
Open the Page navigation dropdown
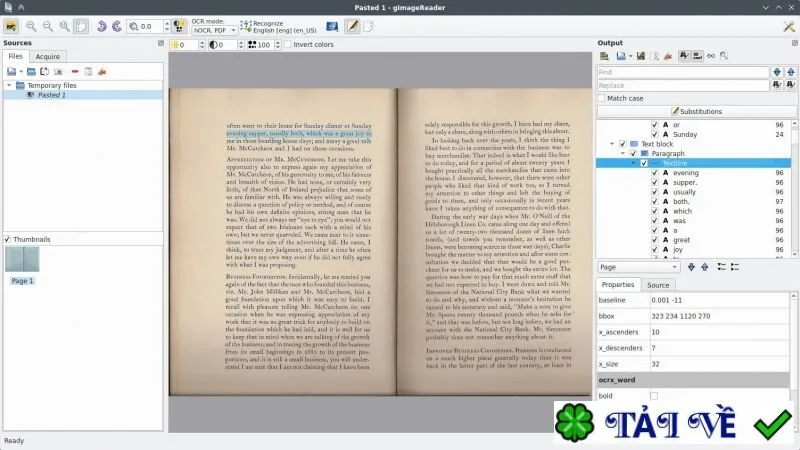(x=638, y=267)
